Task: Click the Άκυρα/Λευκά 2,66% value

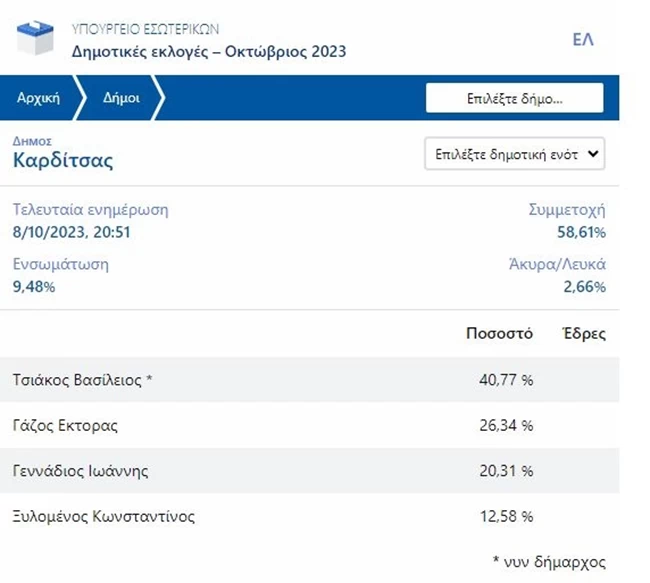Action: tap(583, 287)
